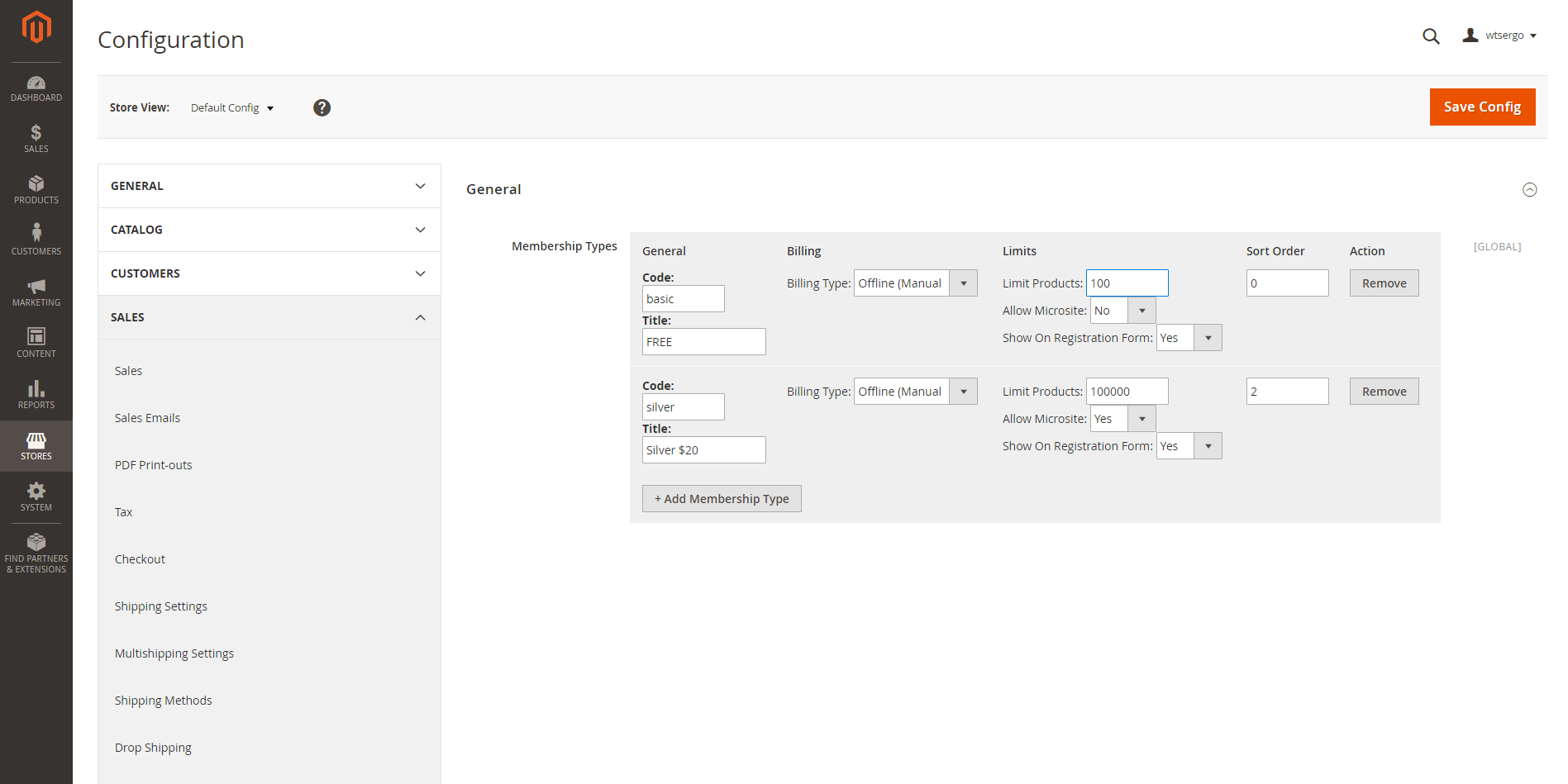Click Sort Order field showing 2
This screenshot has width=1568, height=784.
(1288, 392)
